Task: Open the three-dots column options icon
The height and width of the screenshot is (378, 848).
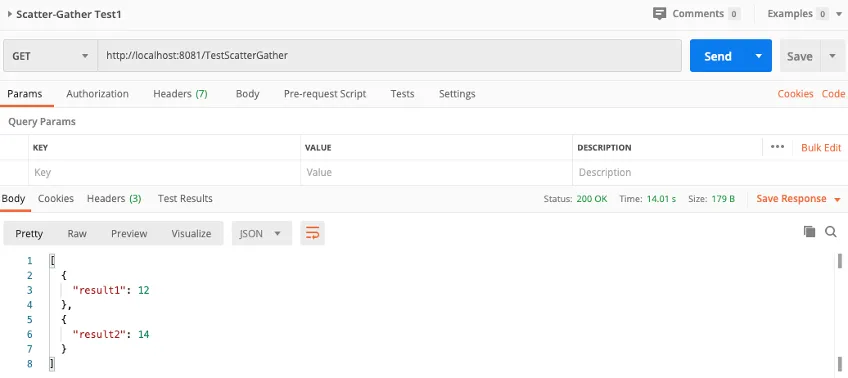Action: 777,147
